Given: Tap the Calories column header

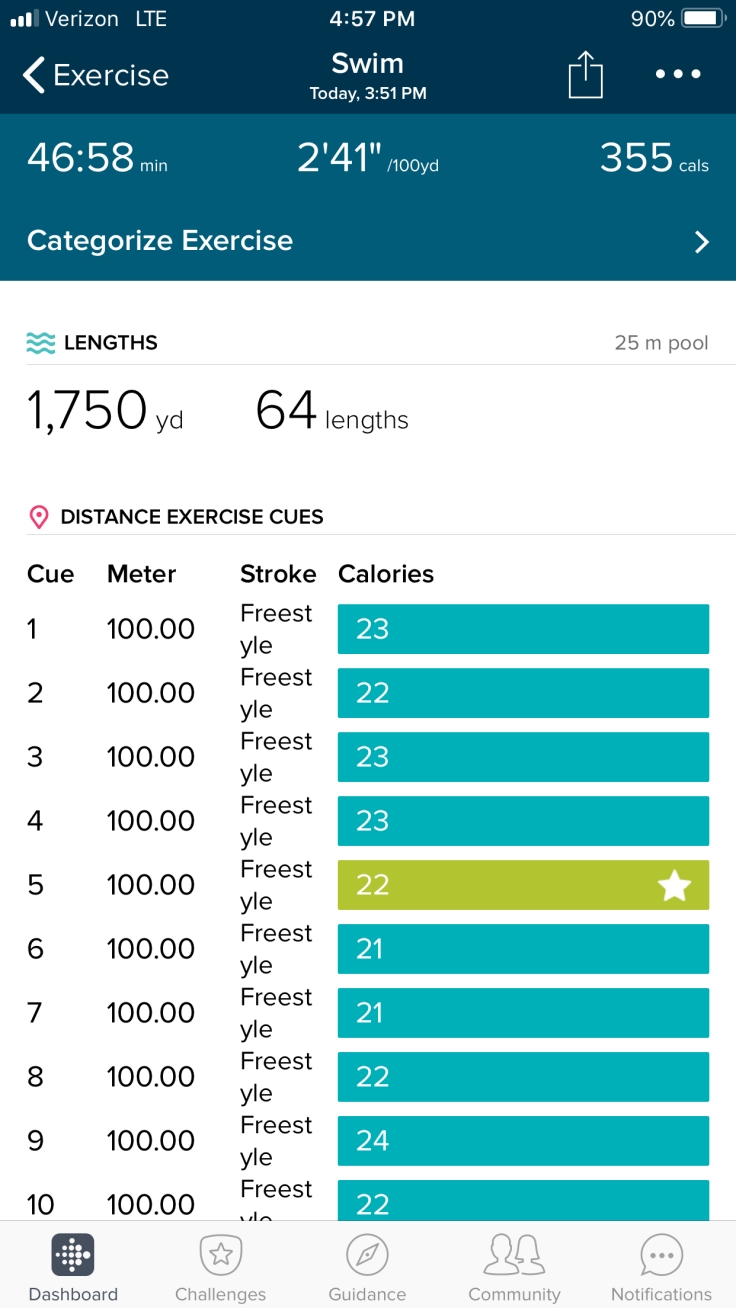Looking at the screenshot, I should (386, 574).
